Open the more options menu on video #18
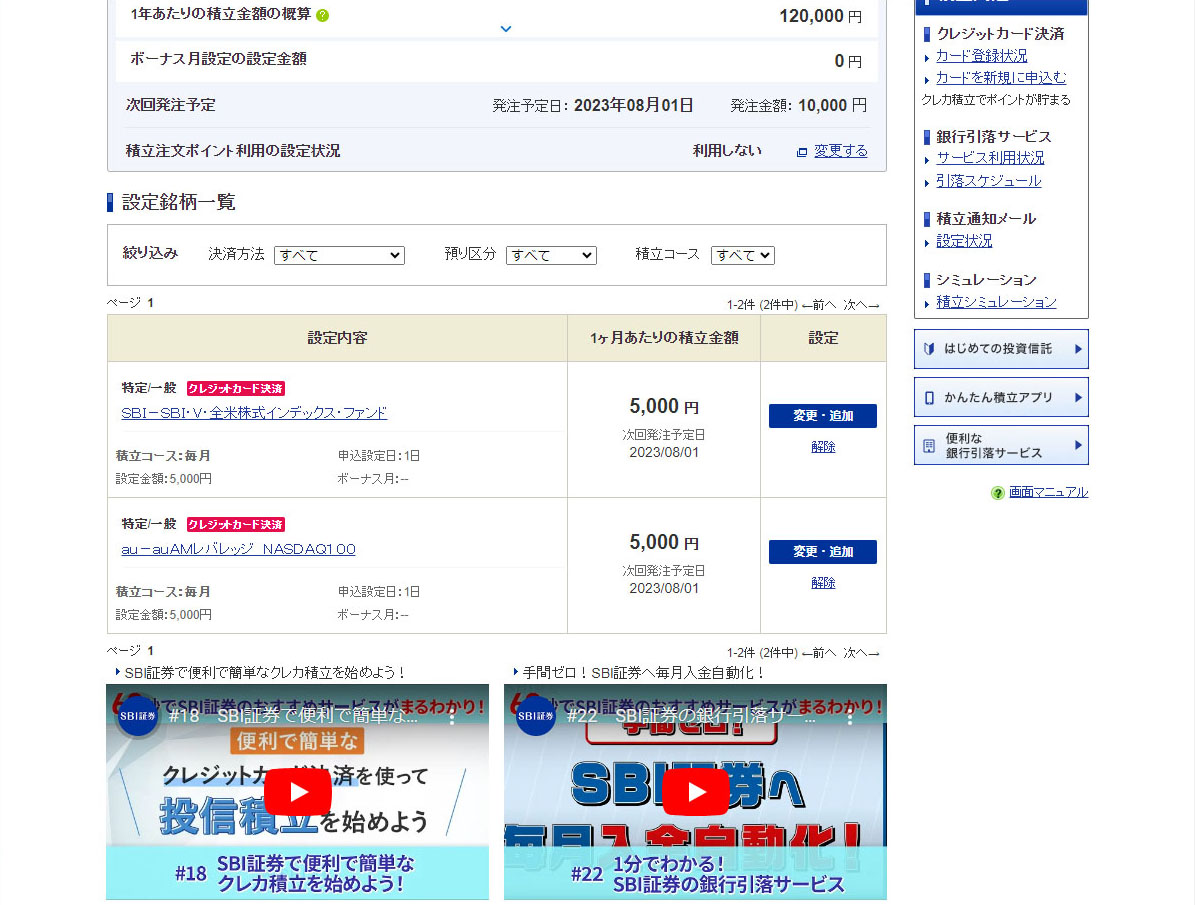This screenshot has height=905, width=1195. pyautogui.click(x=452, y=716)
